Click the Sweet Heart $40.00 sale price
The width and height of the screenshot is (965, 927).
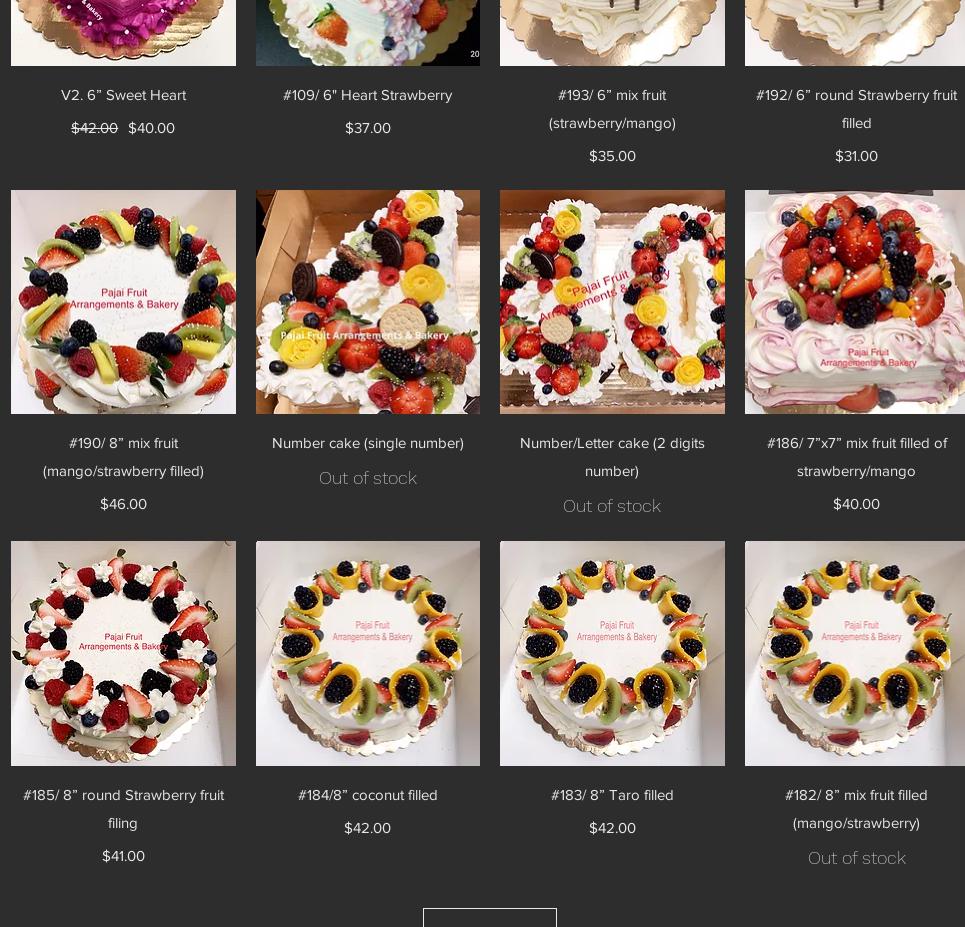pyautogui.click(x=151, y=128)
